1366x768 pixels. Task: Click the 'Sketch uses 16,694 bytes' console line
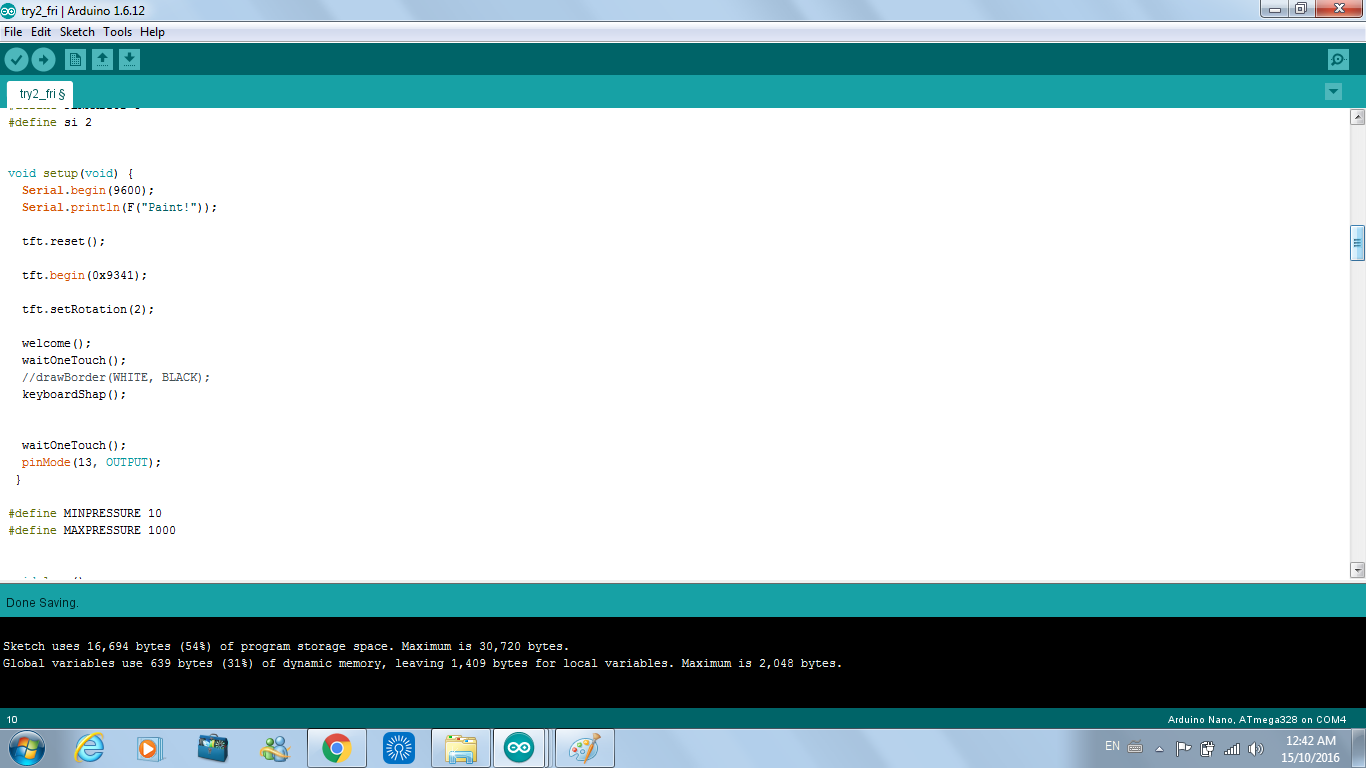point(286,646)
